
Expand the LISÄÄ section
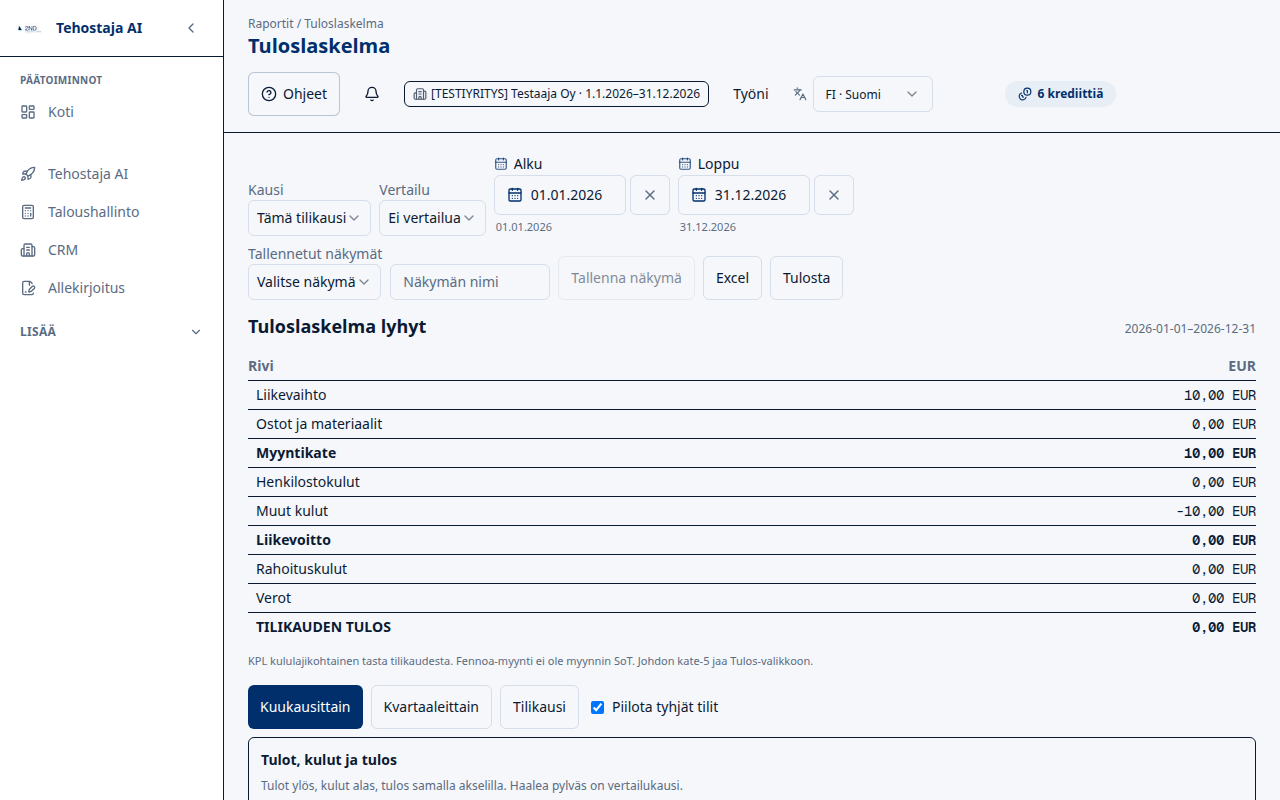click(x=111, y=332)
